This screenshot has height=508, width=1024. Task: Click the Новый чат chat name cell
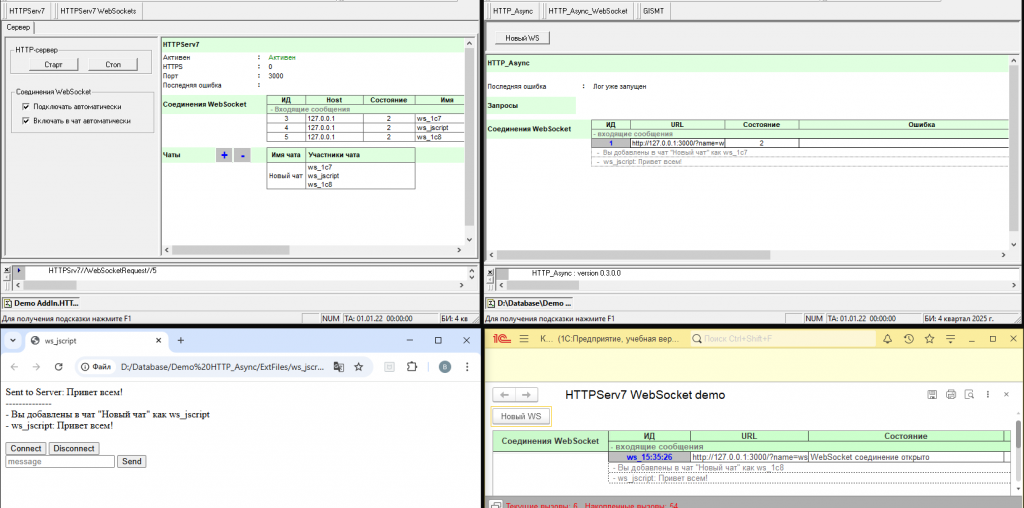pyautogui.click(x=286, y=176)
